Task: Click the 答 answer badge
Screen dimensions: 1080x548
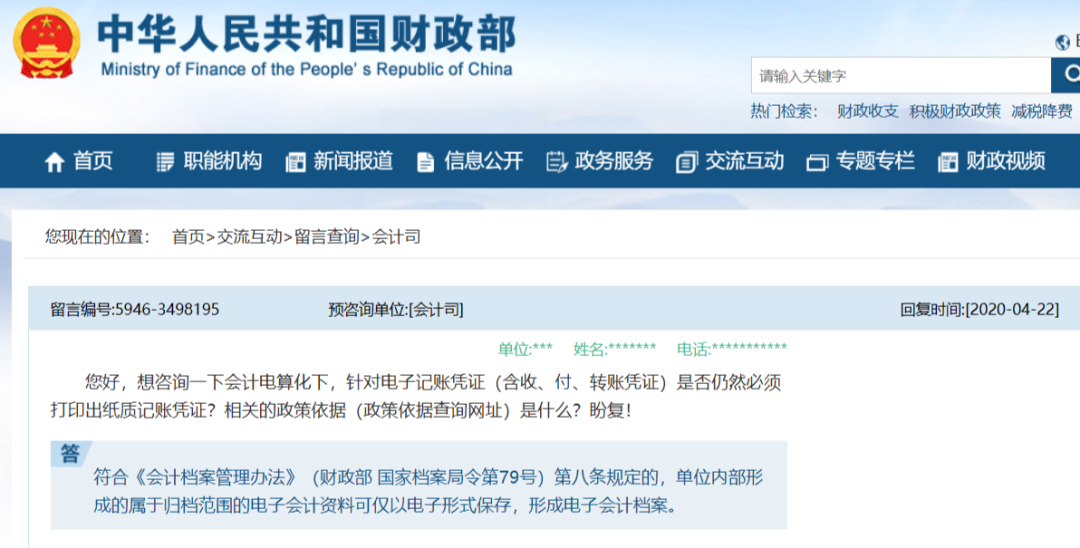Action: [x=70, y=454]
